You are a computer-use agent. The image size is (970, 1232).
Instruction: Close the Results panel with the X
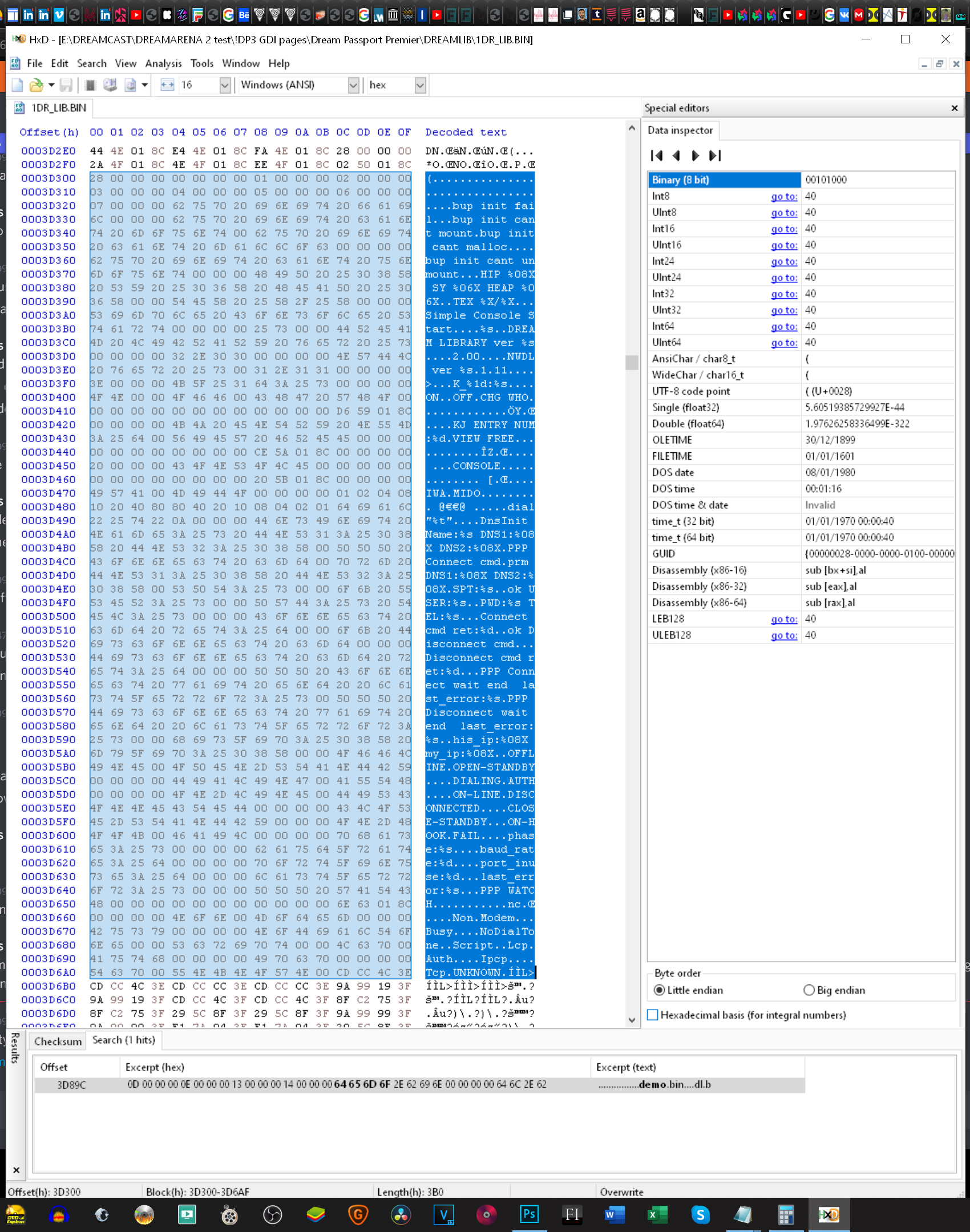[x=16, y=1170]
